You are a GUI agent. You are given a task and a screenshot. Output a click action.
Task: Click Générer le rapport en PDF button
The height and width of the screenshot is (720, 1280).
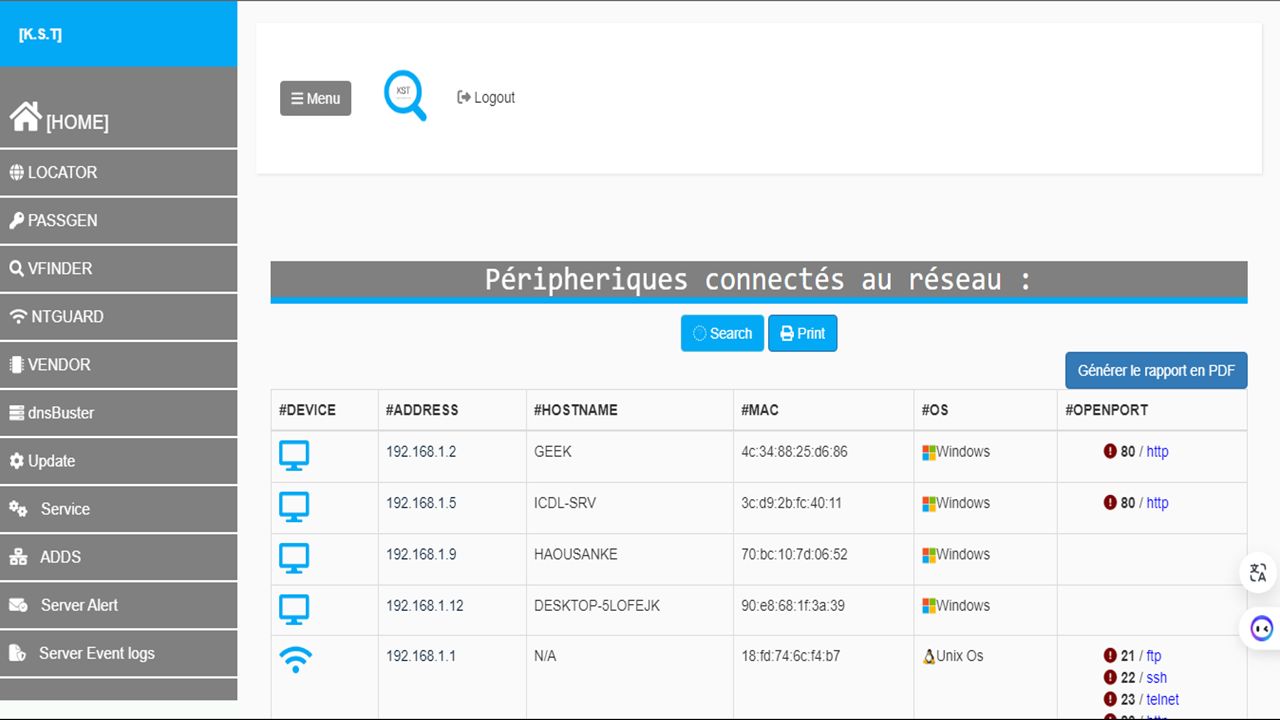[1156, 370]
